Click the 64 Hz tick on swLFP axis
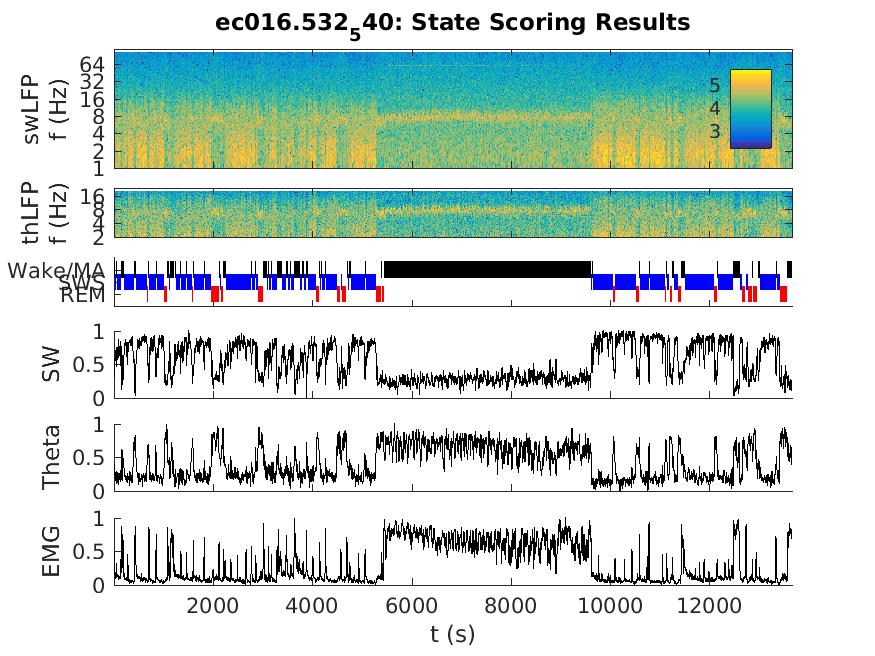This screenshot has width=875, height=656. click(x=92, y=62)
